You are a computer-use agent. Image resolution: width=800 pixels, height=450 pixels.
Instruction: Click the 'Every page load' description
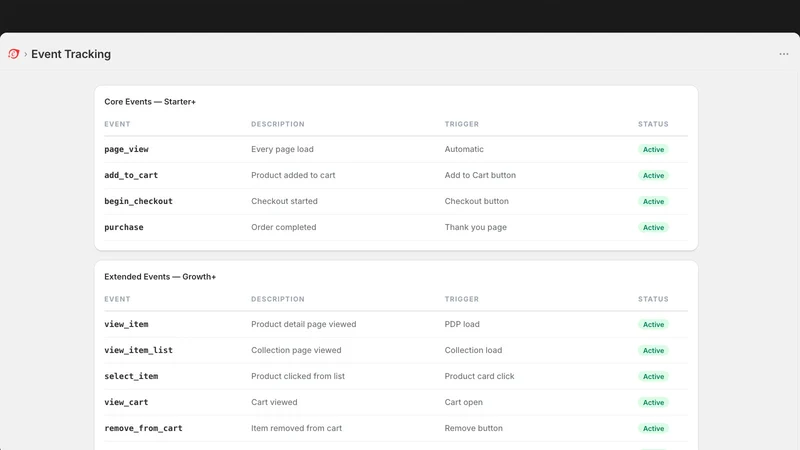pos(282,149)
